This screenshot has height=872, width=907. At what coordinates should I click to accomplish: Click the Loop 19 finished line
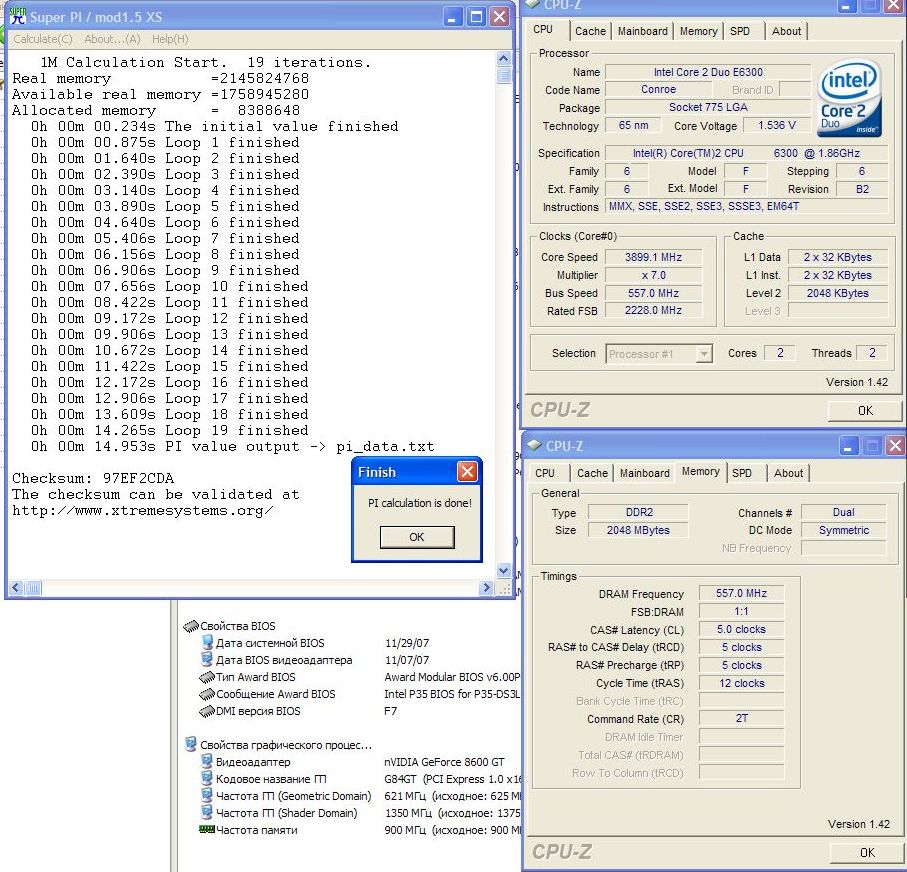pos(169,430)
